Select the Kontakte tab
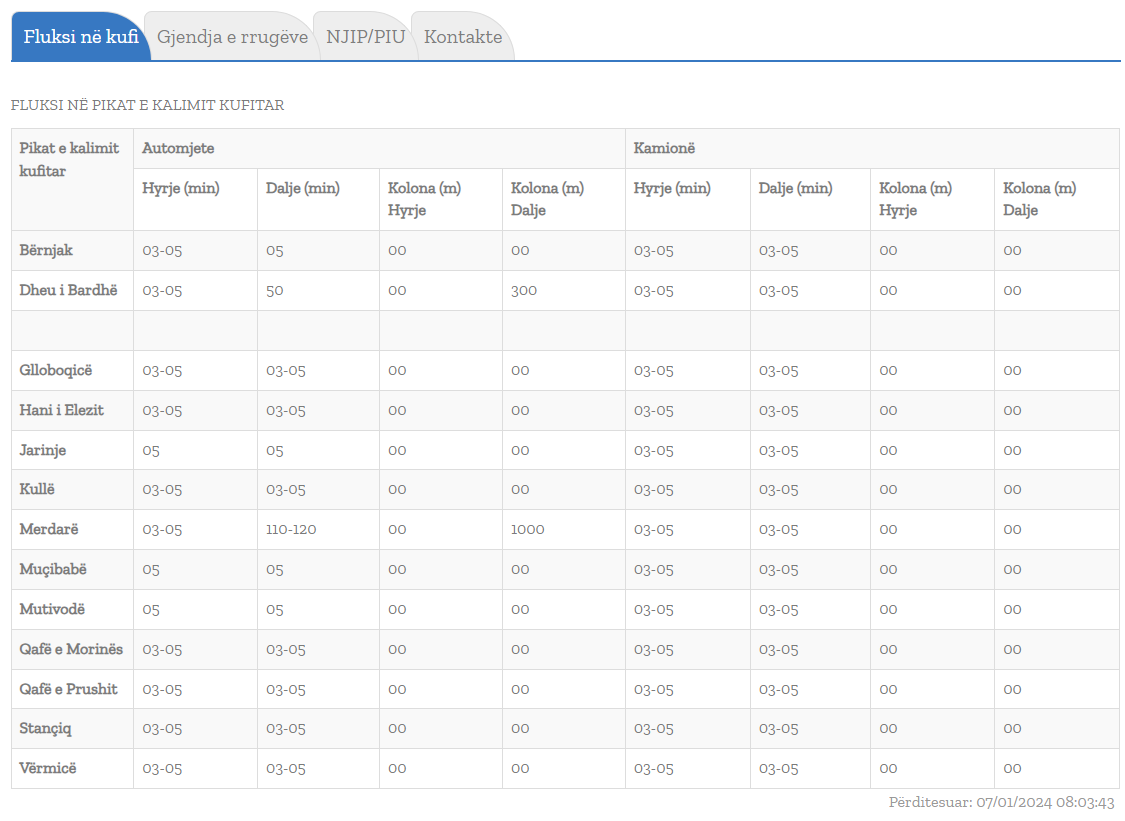 pyautogui.click(x=462, y=37)
